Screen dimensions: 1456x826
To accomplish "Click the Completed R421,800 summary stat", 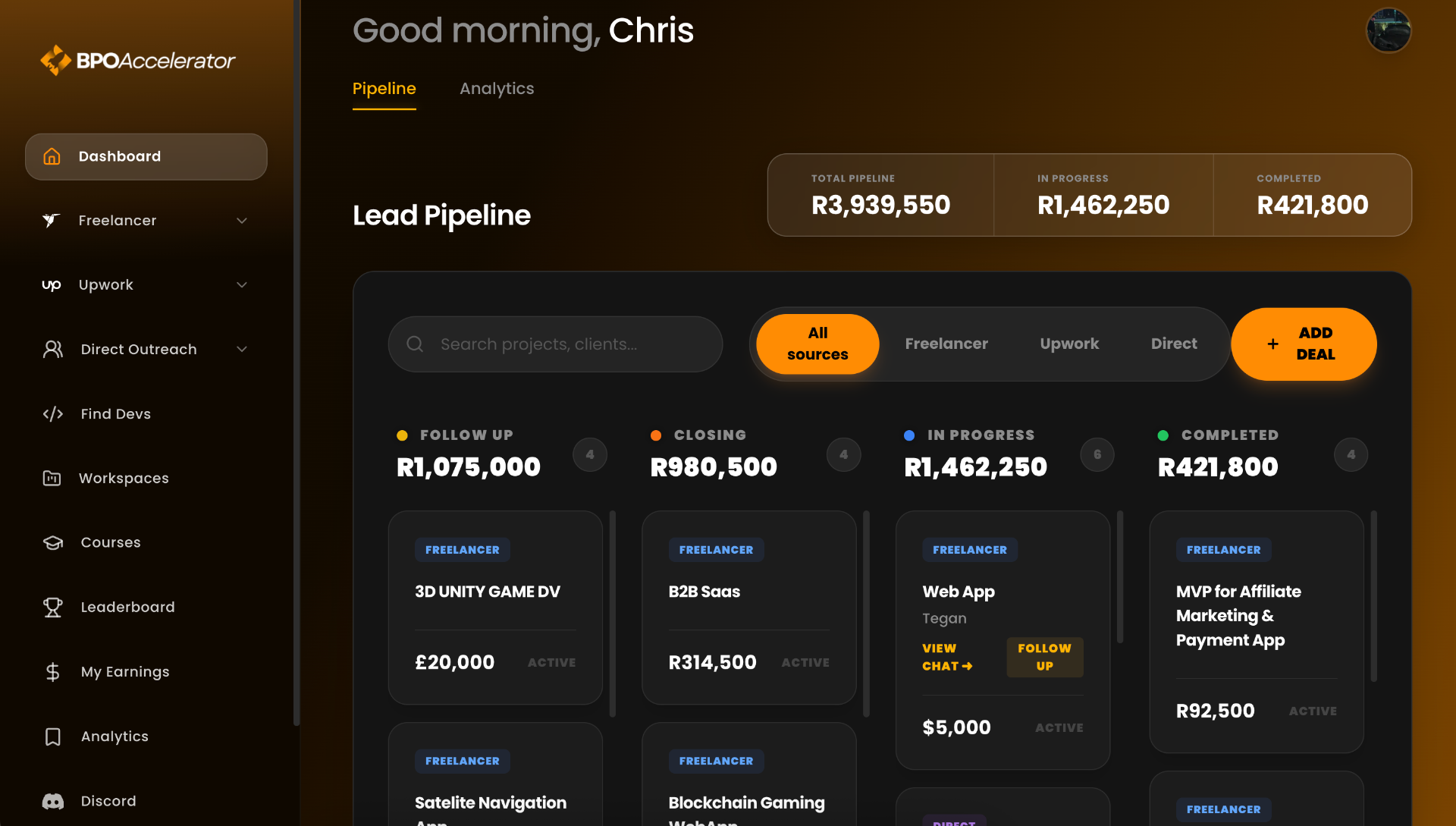I will click(x=1313, y=195).
